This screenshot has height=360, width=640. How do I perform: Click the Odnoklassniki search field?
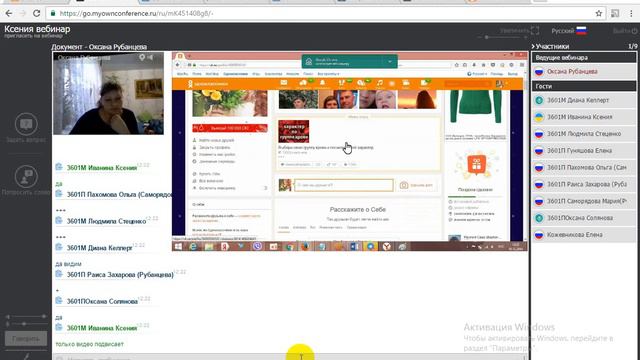(467, 84)
